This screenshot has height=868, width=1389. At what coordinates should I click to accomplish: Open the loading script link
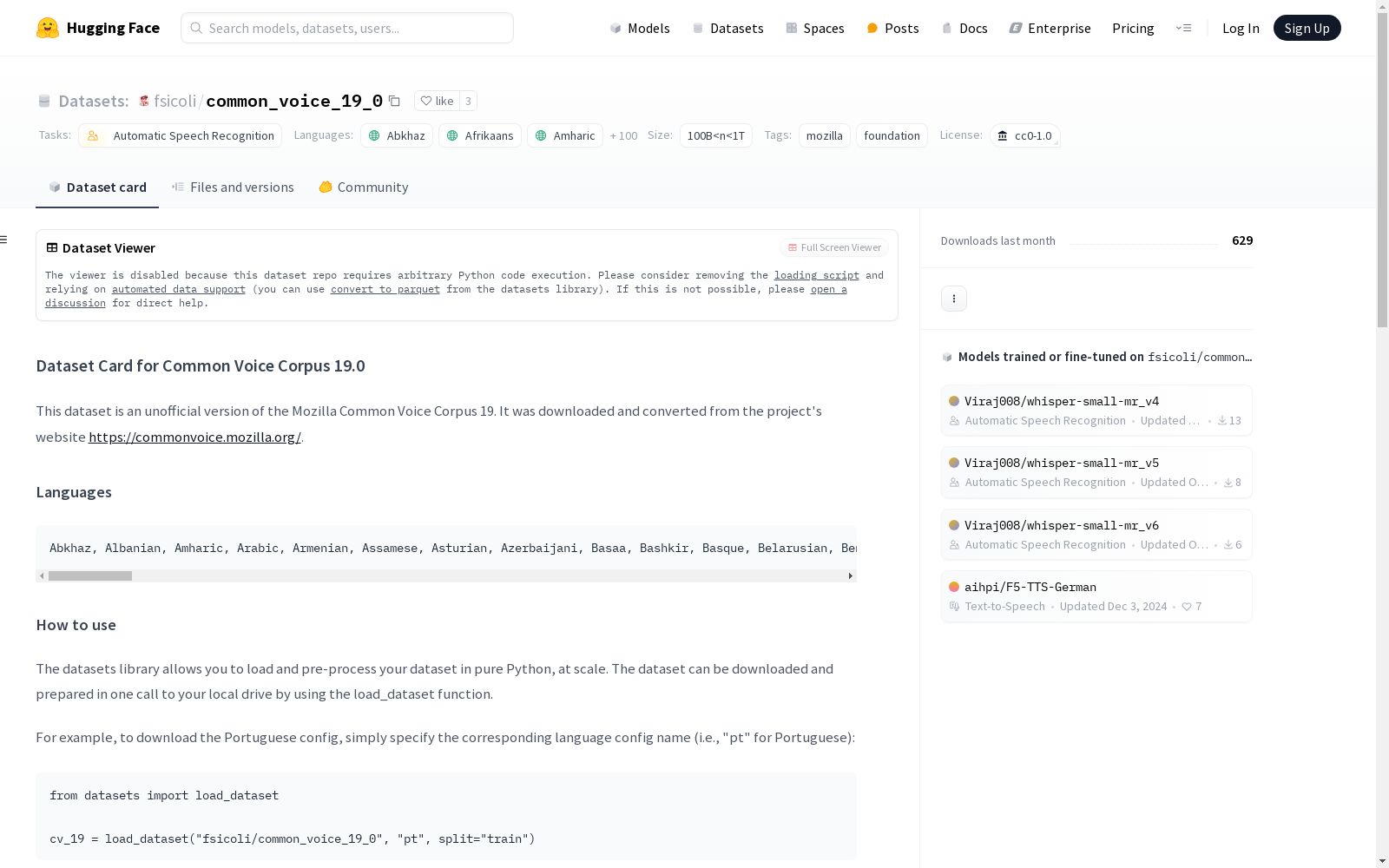817,275
